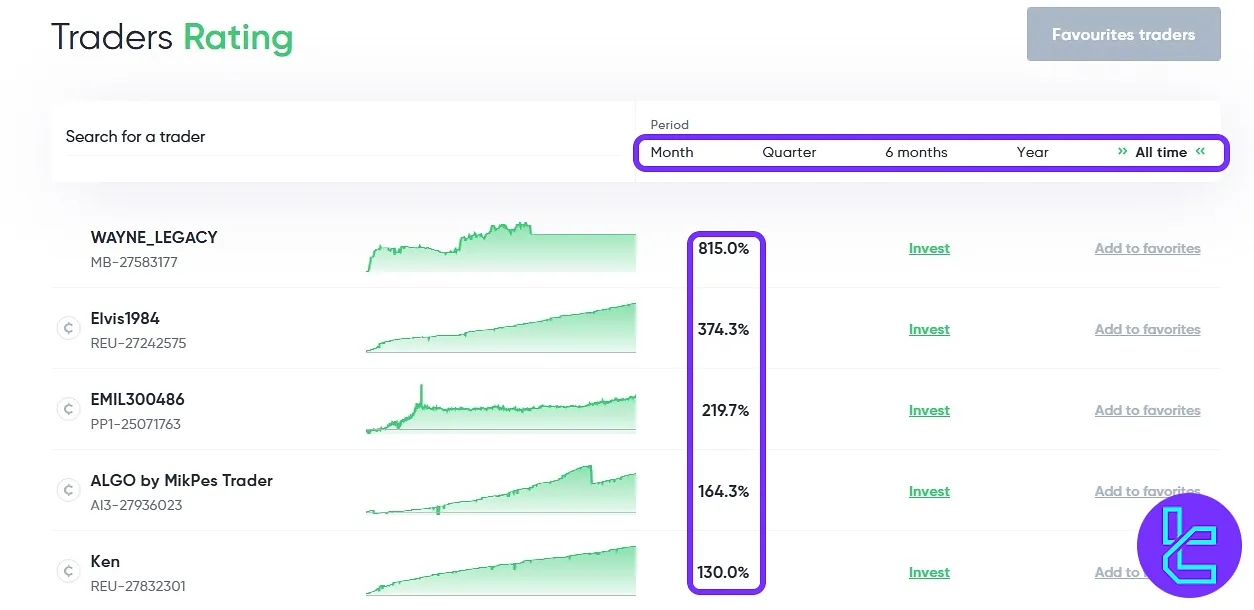Choose the 6 months period

click(916, 152)
